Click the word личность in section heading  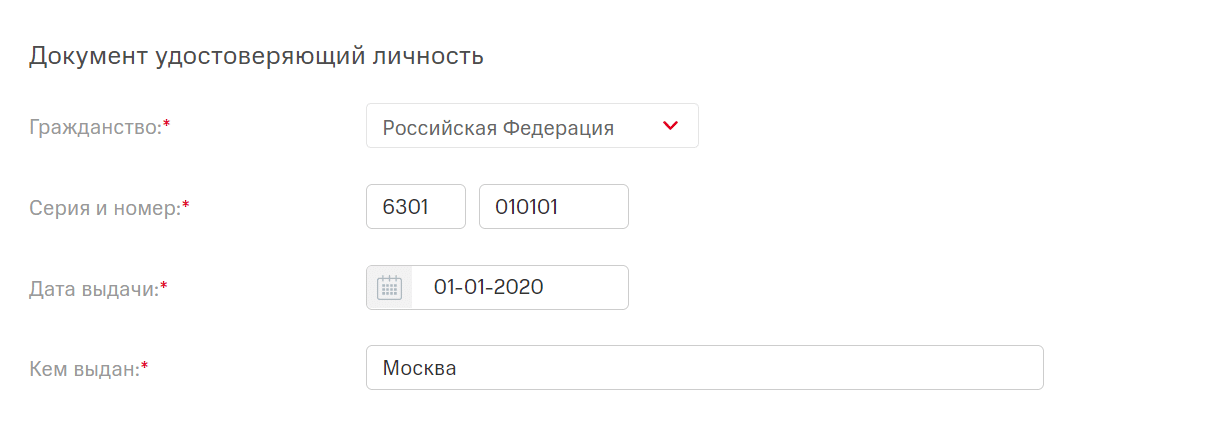pos(428,56)
